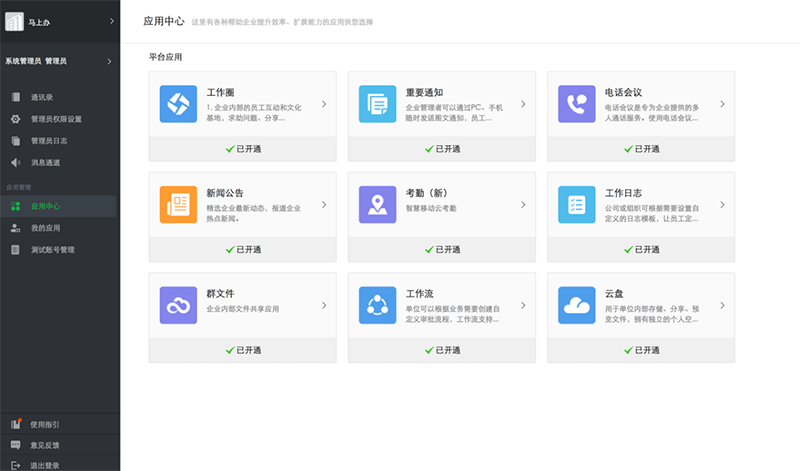Screen dimensions: 800x471
Task: Open 工作流 details via its chevron
Action: click(523, 305)
